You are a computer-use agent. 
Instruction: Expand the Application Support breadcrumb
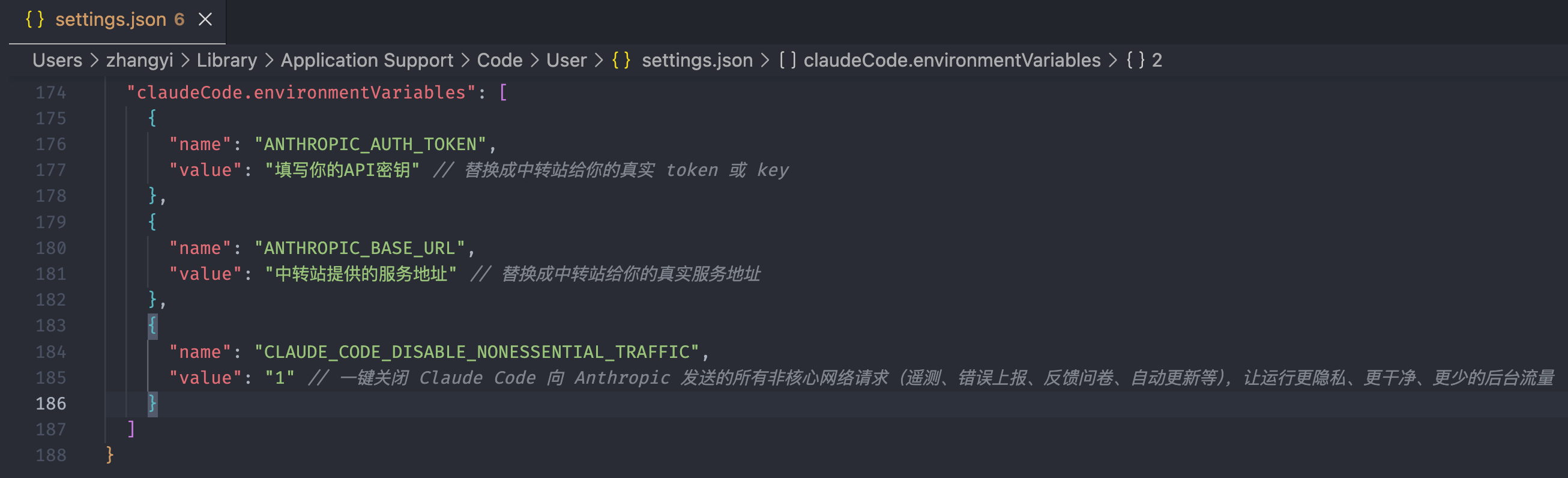366,60
